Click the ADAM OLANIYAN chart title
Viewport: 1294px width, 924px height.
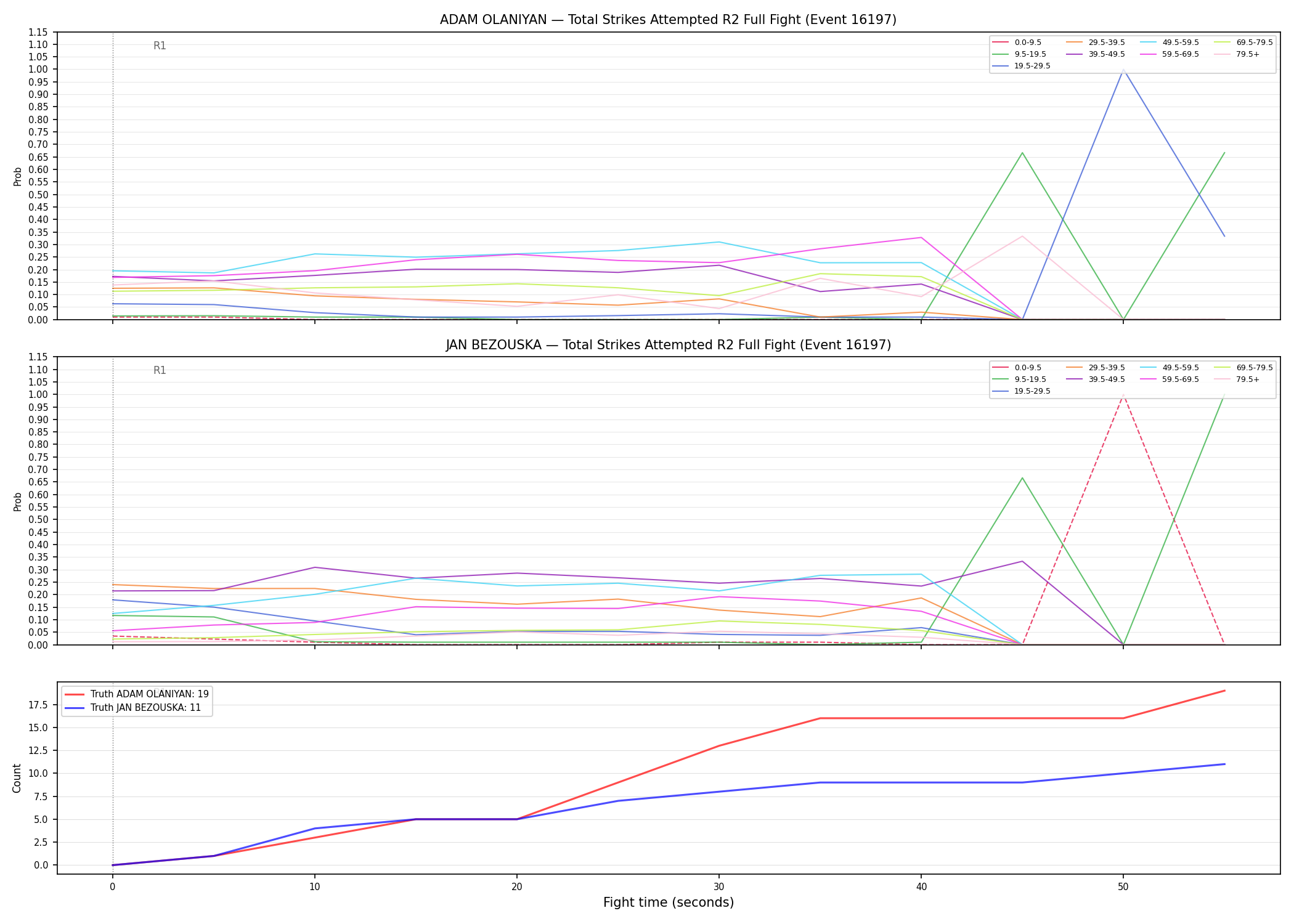[668, 20]
